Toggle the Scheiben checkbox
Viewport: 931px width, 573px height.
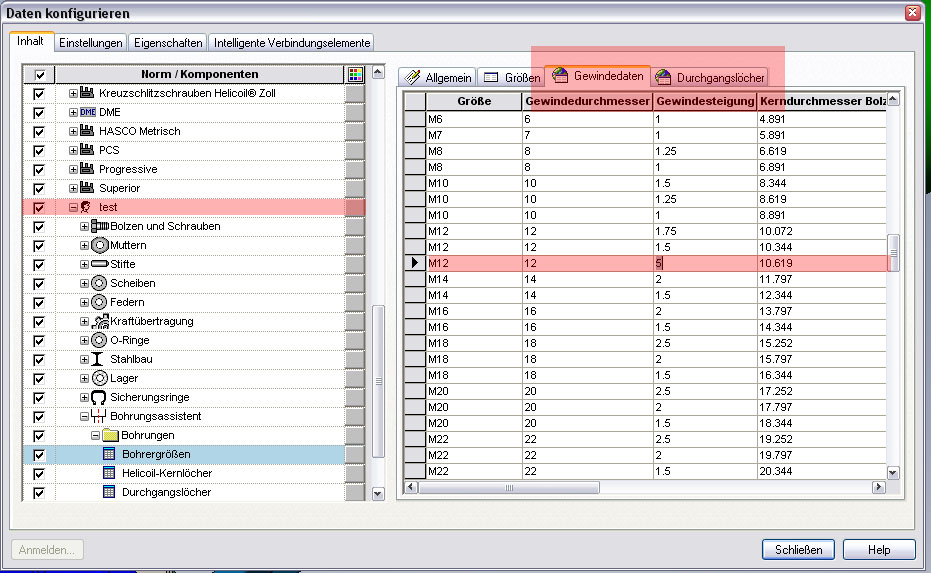[x=39, y=283]
